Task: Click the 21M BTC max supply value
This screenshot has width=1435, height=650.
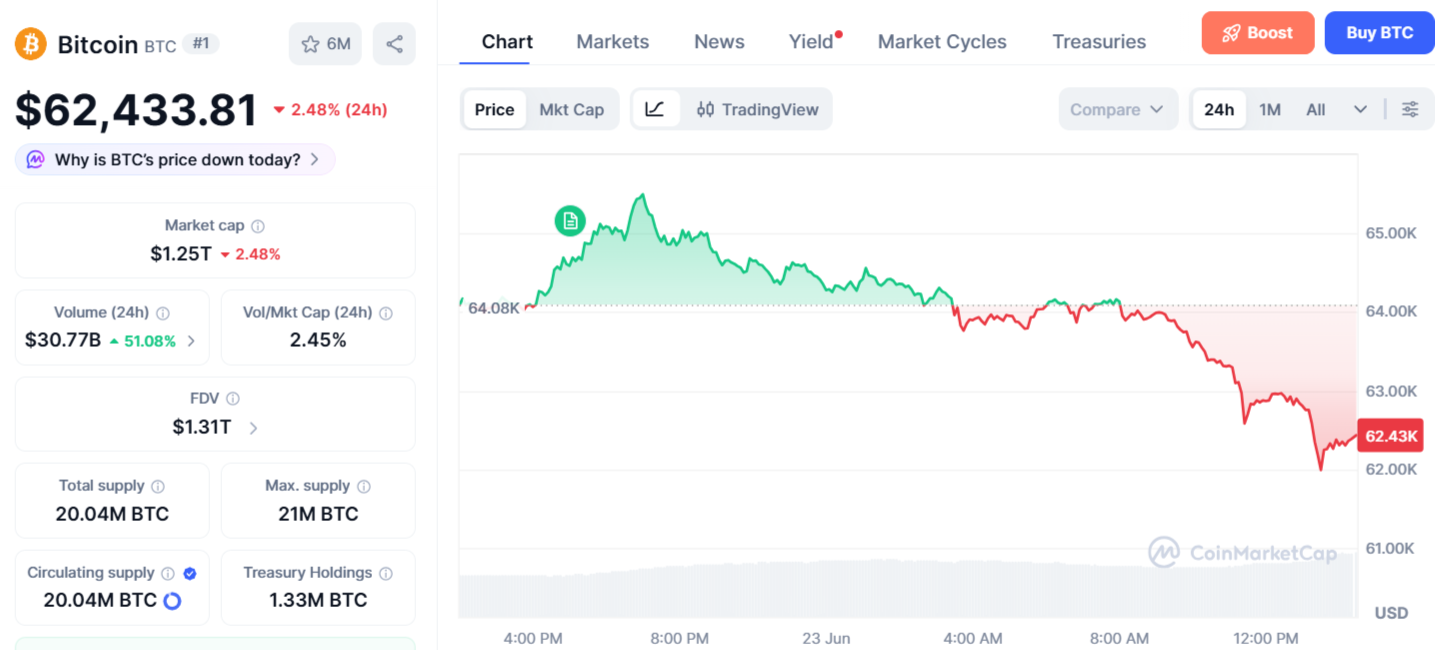Action: click(318, 514)
